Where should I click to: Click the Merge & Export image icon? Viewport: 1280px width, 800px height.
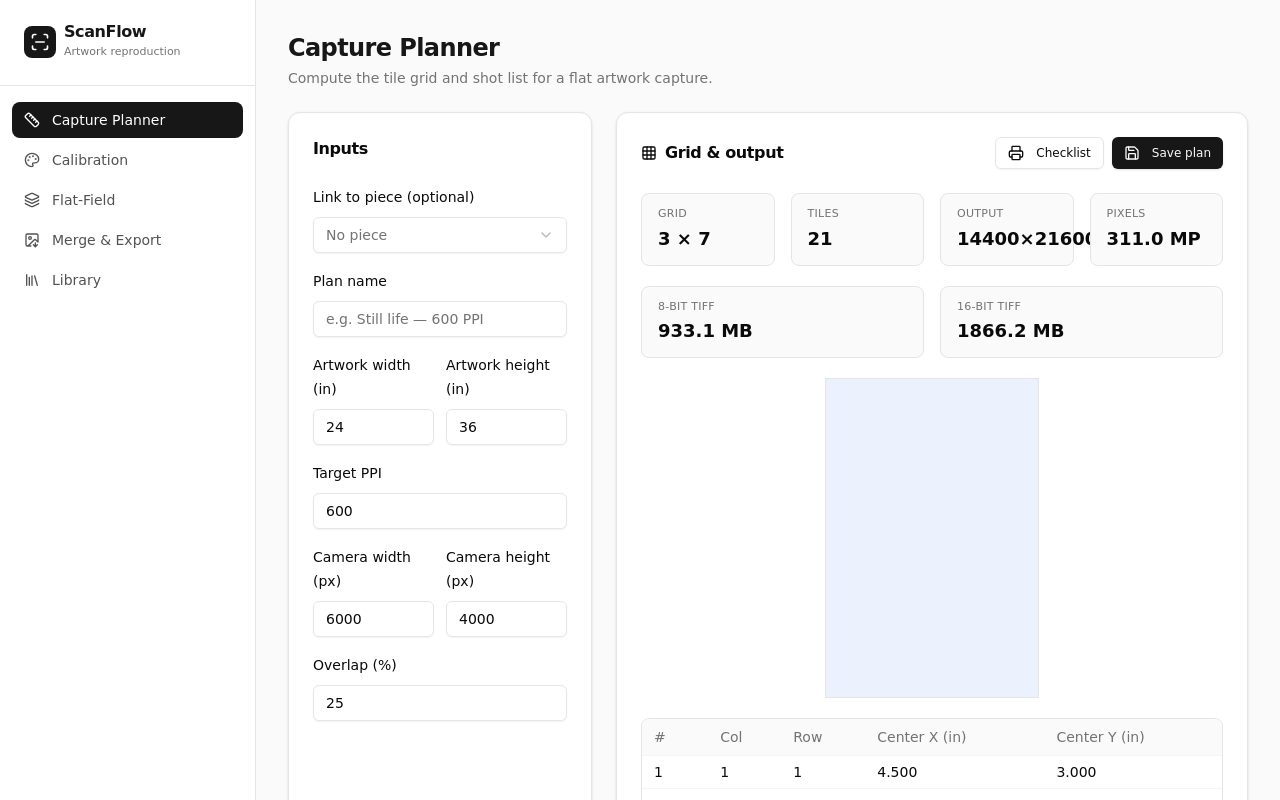(32, 240)
